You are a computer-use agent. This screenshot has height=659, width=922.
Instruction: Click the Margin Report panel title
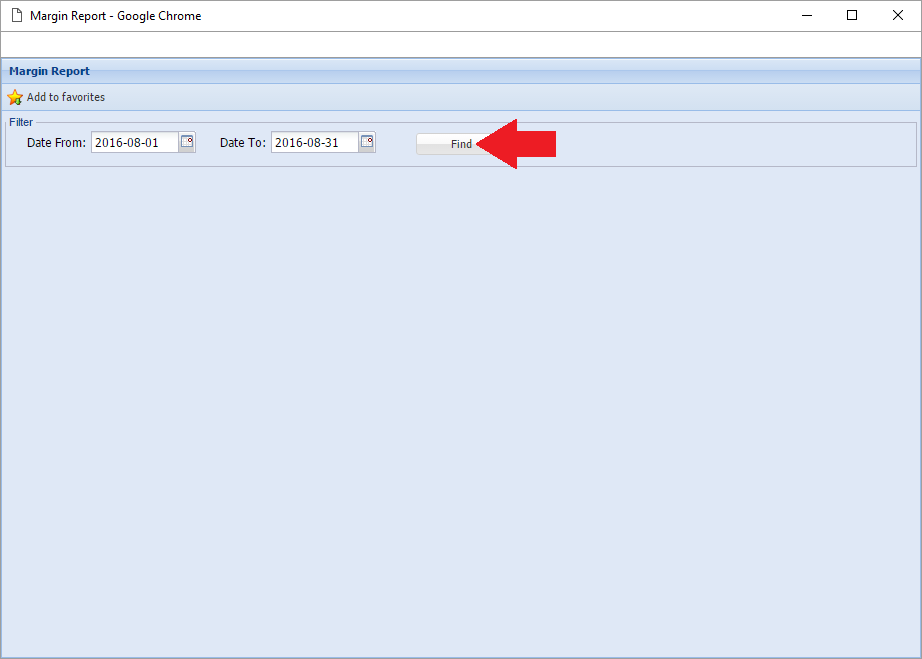[49, 71]
